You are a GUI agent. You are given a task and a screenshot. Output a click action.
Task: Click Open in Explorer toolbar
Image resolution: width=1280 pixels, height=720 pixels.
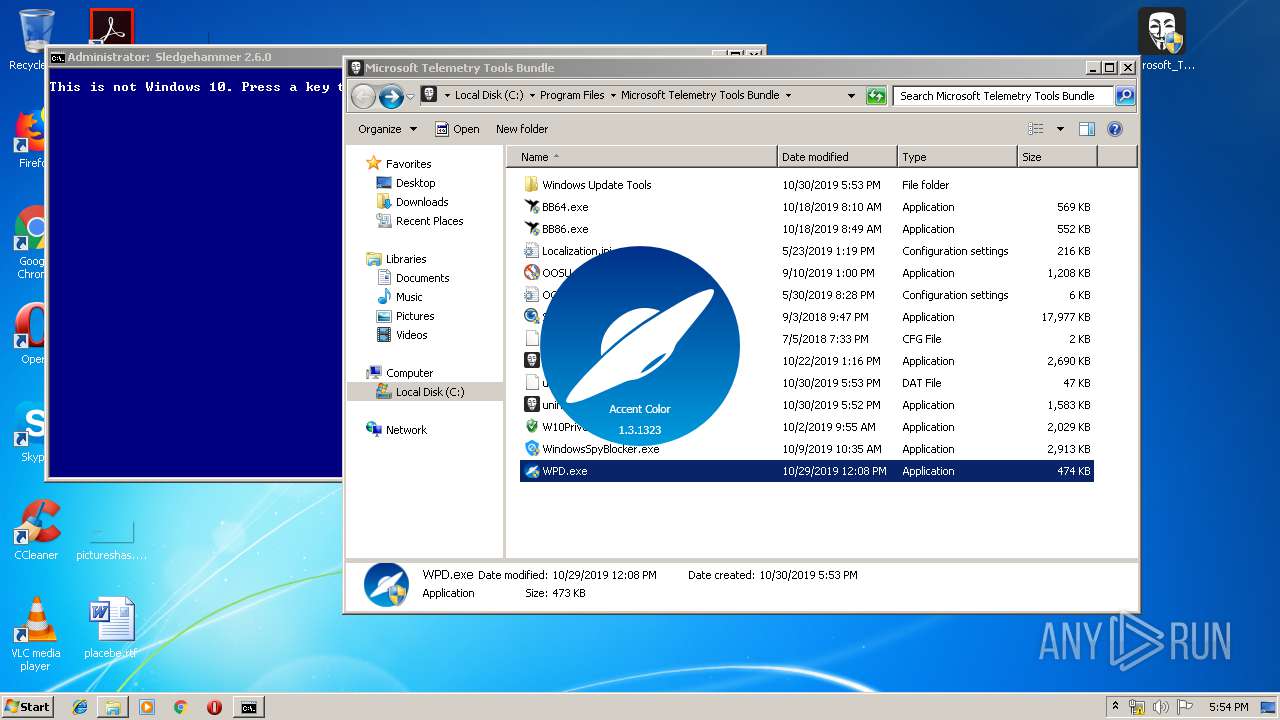[x=457, y=129]
